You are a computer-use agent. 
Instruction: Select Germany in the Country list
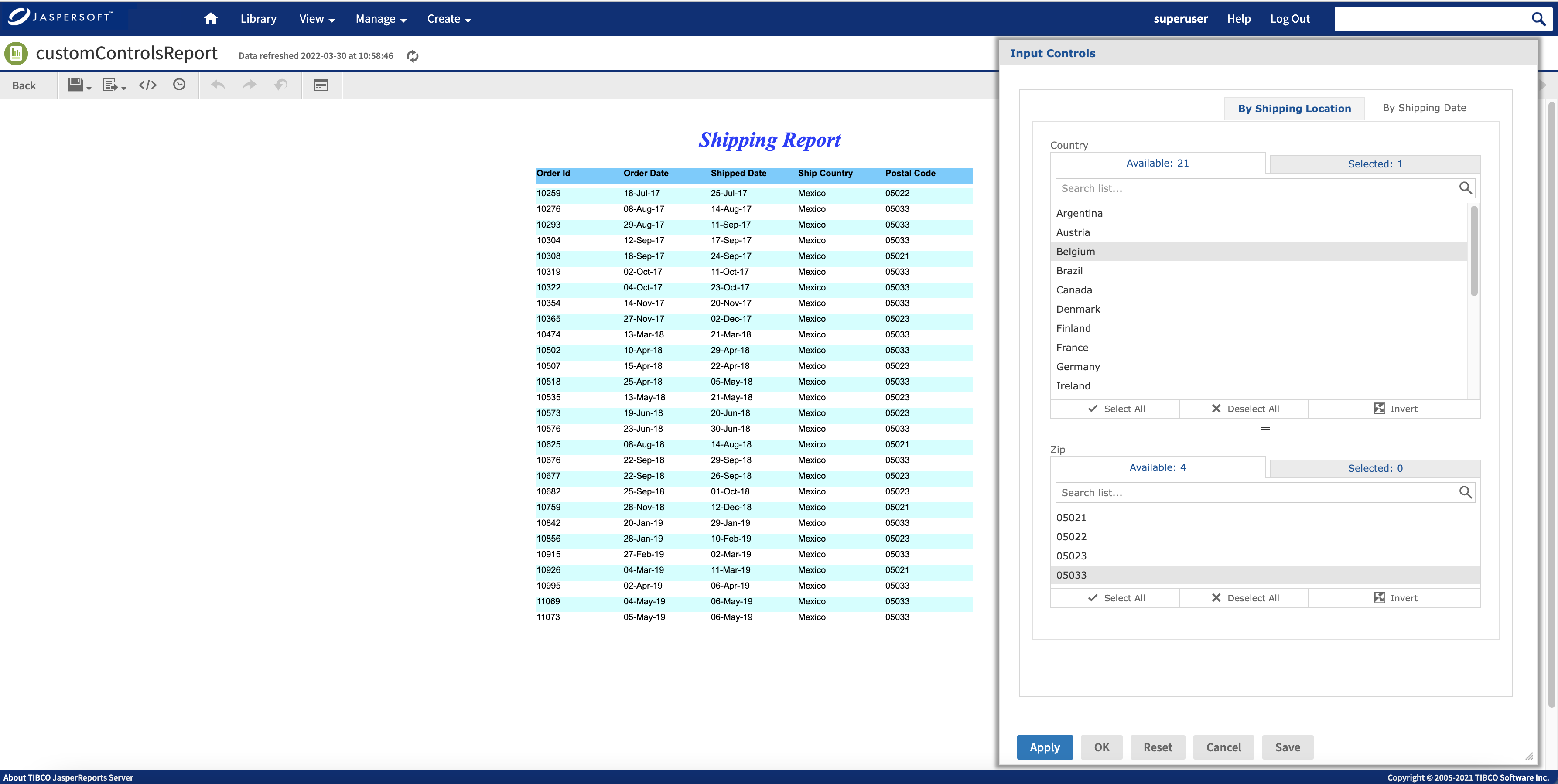[x=1259, y=367]
